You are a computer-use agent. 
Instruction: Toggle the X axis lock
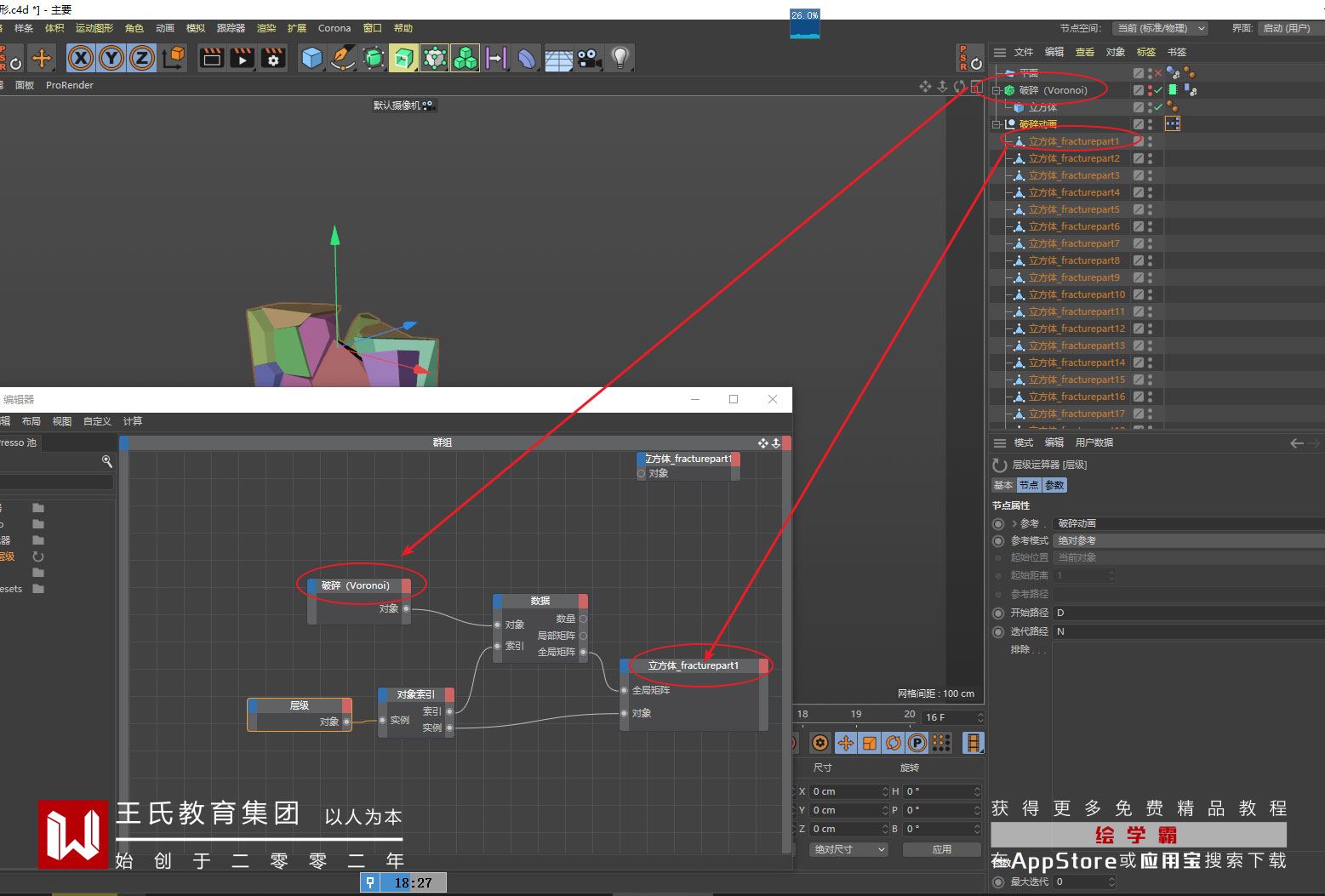click(x=81, y=58)
